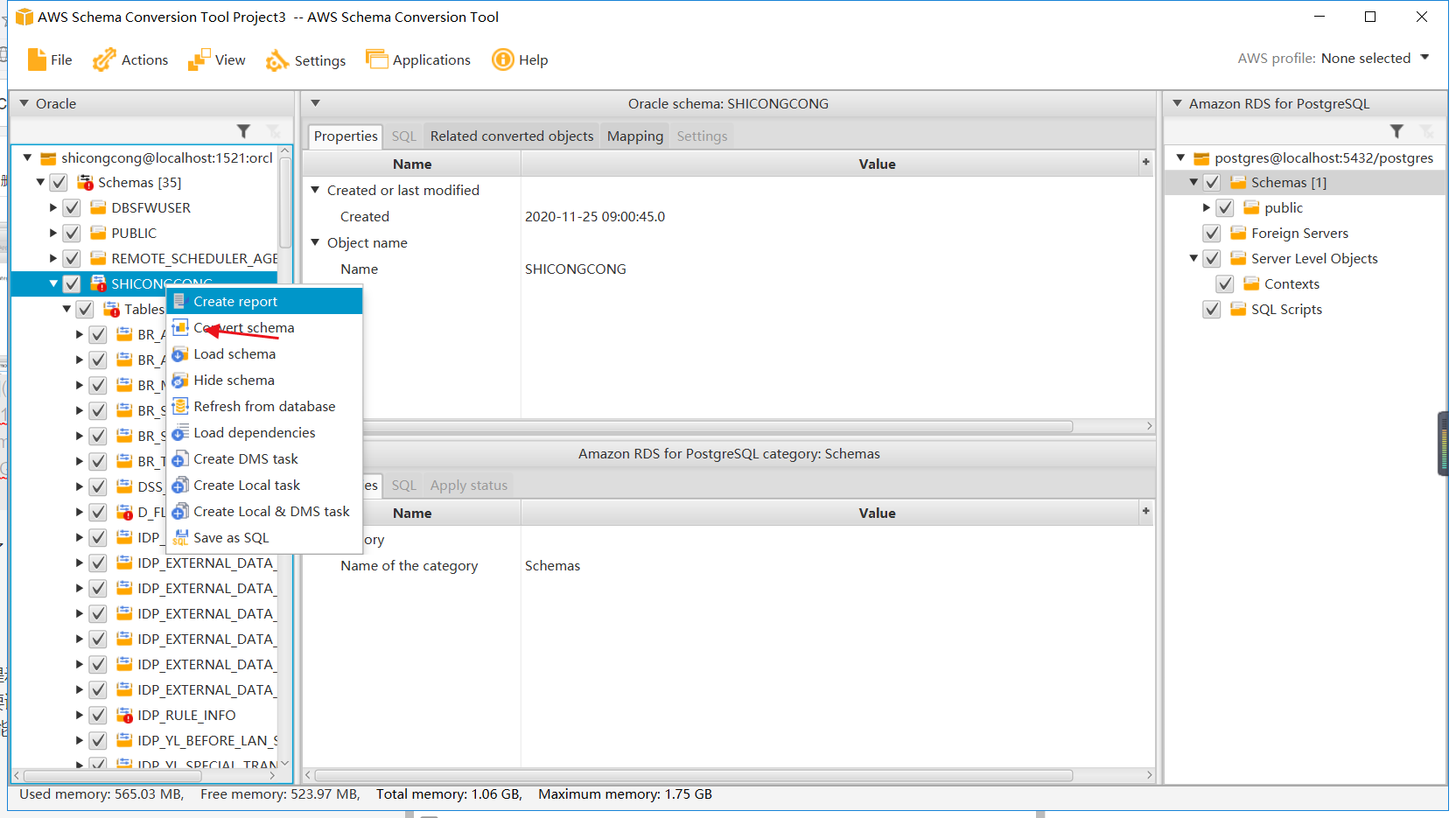1456x818 pixels.
Task: Switch to Related converted objects tab
Action: point(512,136)
